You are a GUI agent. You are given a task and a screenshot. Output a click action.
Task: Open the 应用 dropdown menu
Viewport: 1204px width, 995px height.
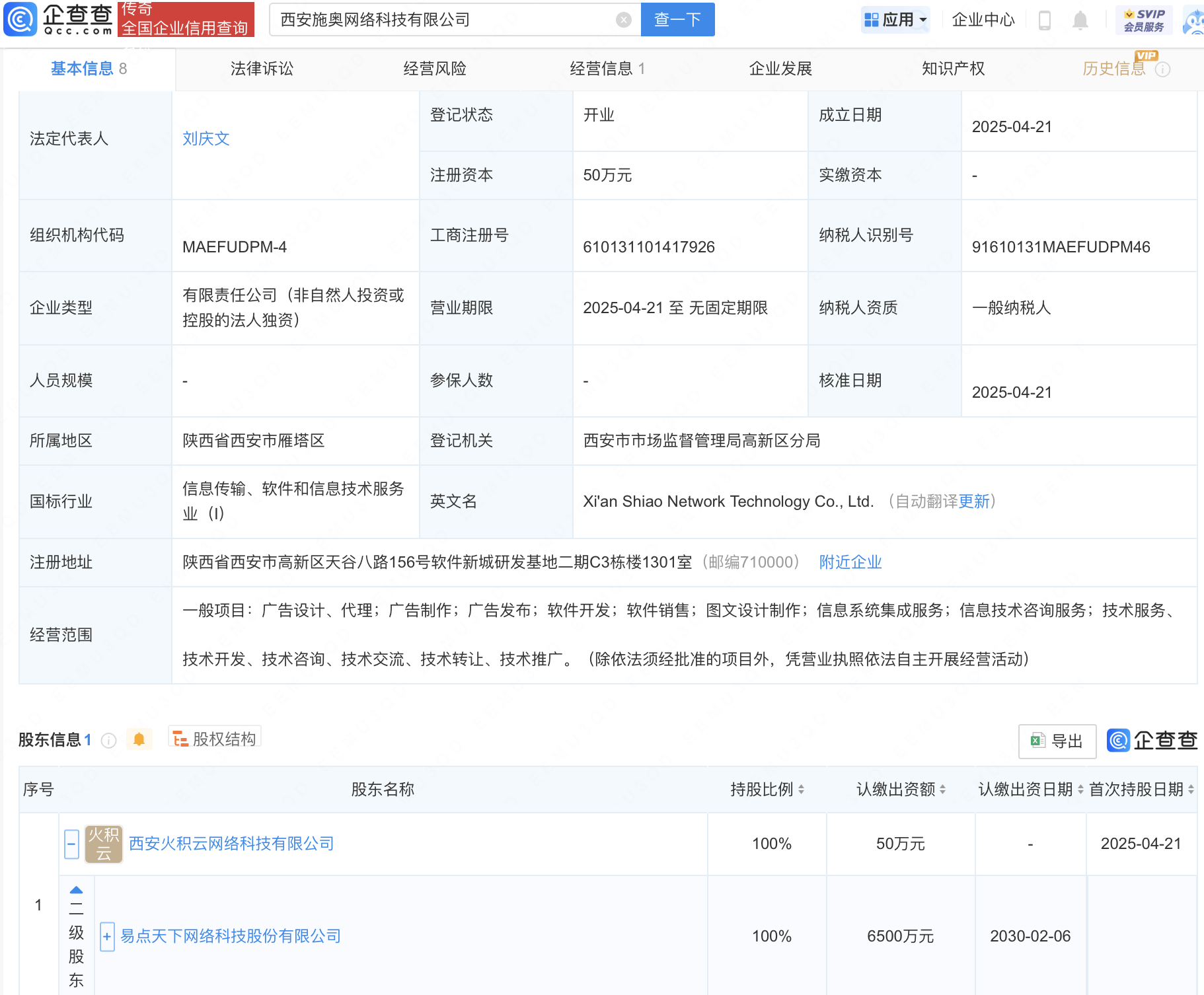tap(895, 20)
